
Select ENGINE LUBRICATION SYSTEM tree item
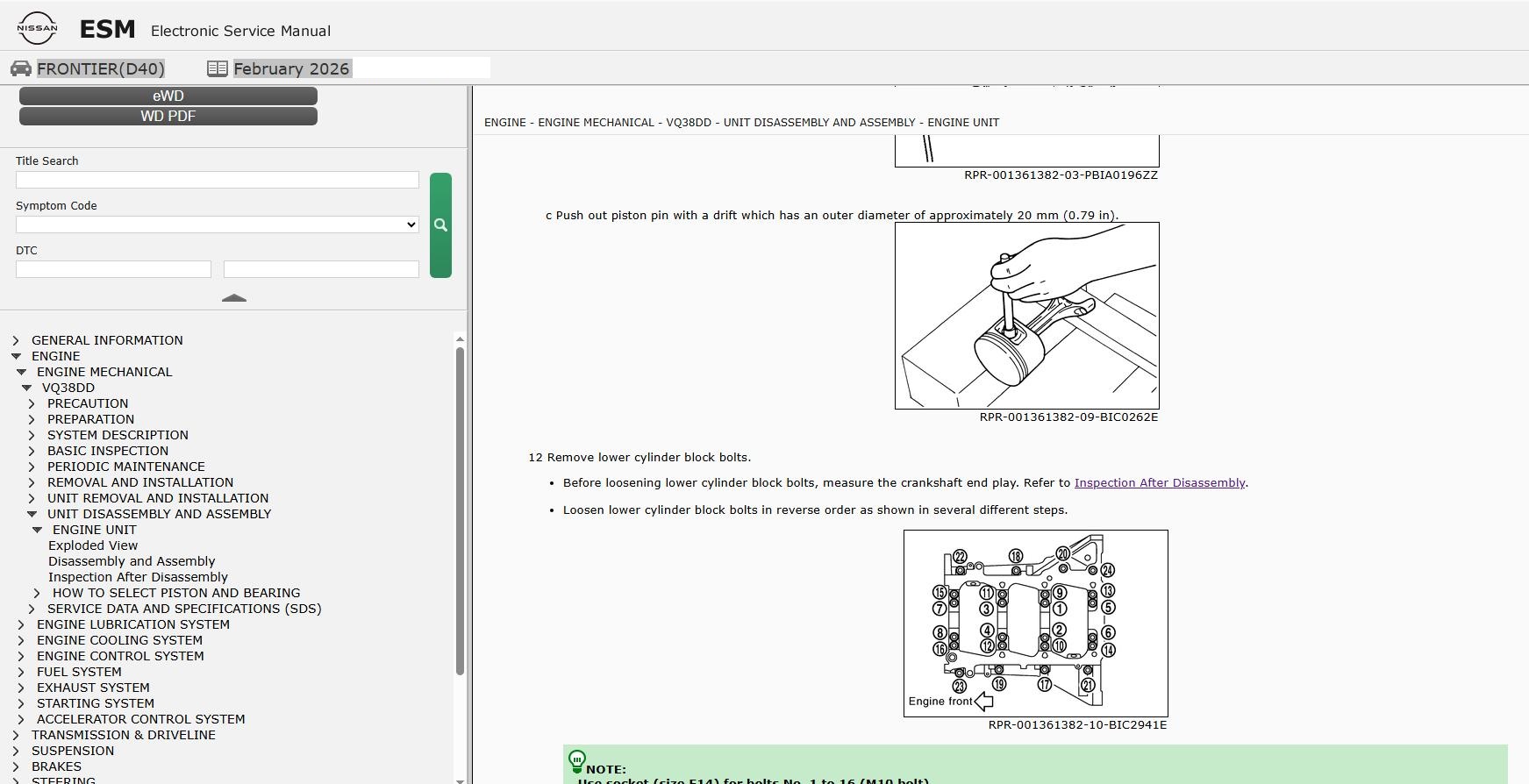click(133, 624)
